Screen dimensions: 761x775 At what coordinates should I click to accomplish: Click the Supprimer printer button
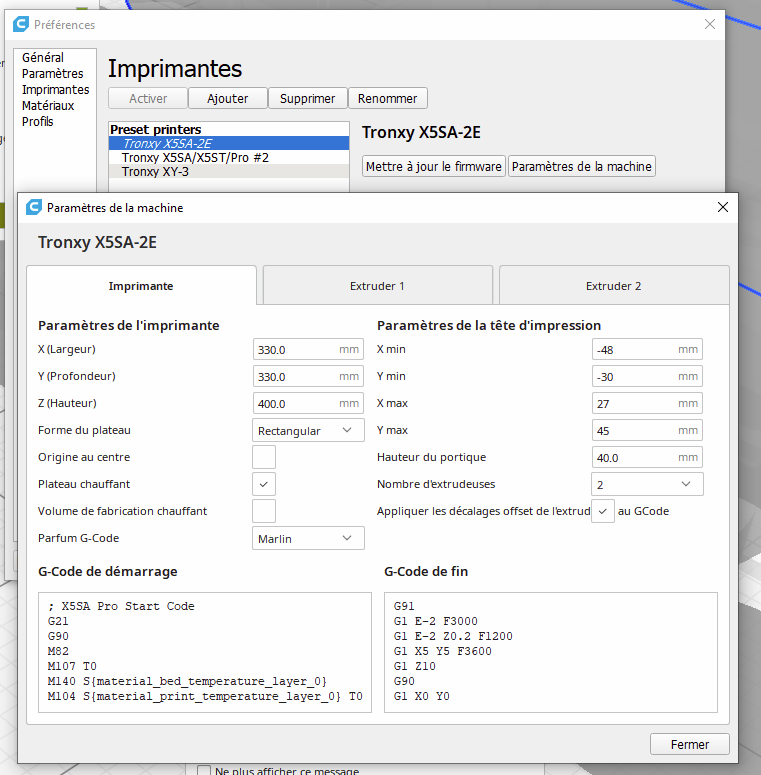point(307,98)
